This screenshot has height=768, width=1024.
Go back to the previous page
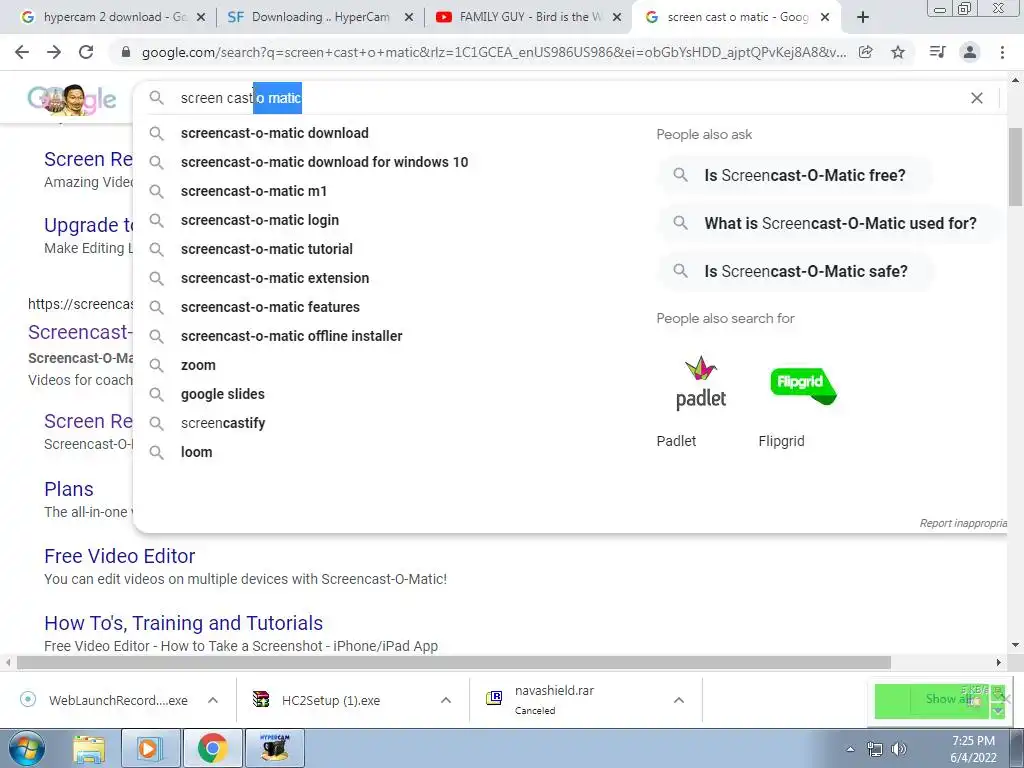coord(22,52)
